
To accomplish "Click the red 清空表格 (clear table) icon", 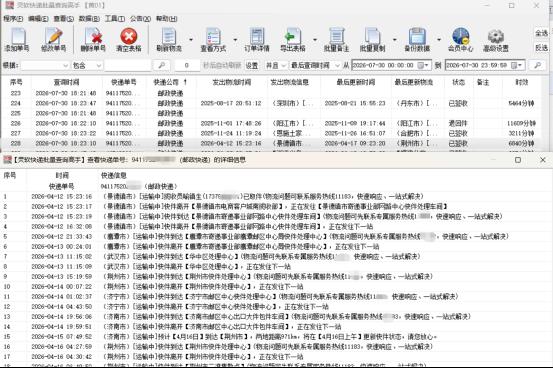I will (x=129, y=40).
